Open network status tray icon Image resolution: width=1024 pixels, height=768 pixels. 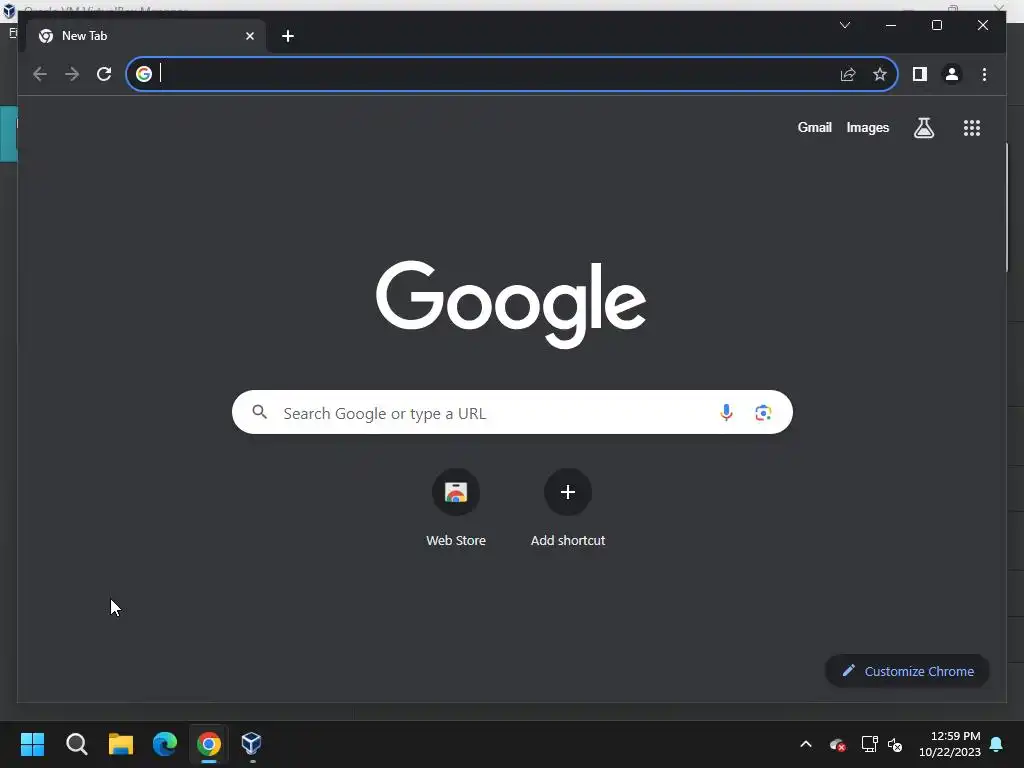869,744
